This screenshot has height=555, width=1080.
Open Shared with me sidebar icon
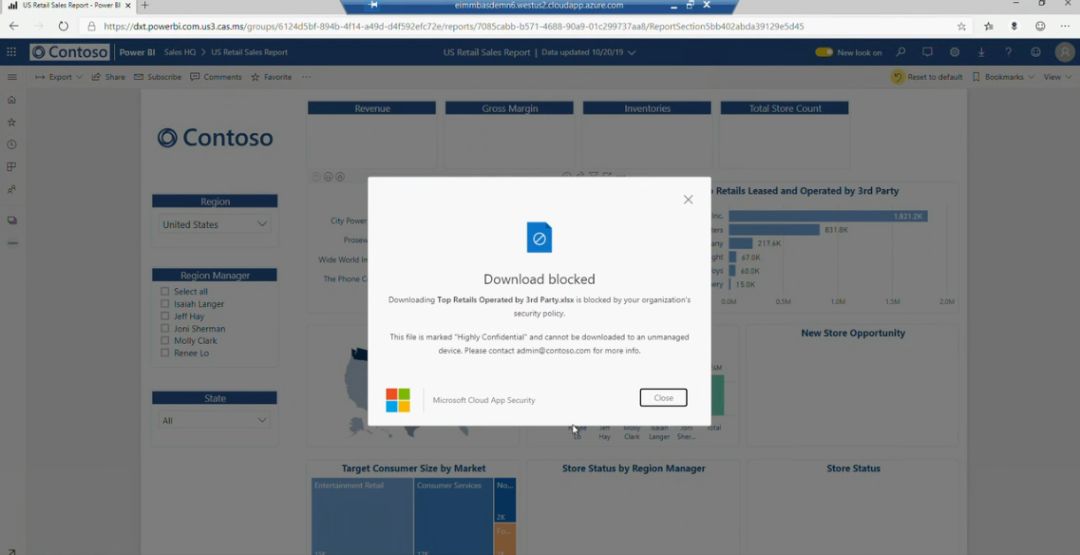point(12,189)
